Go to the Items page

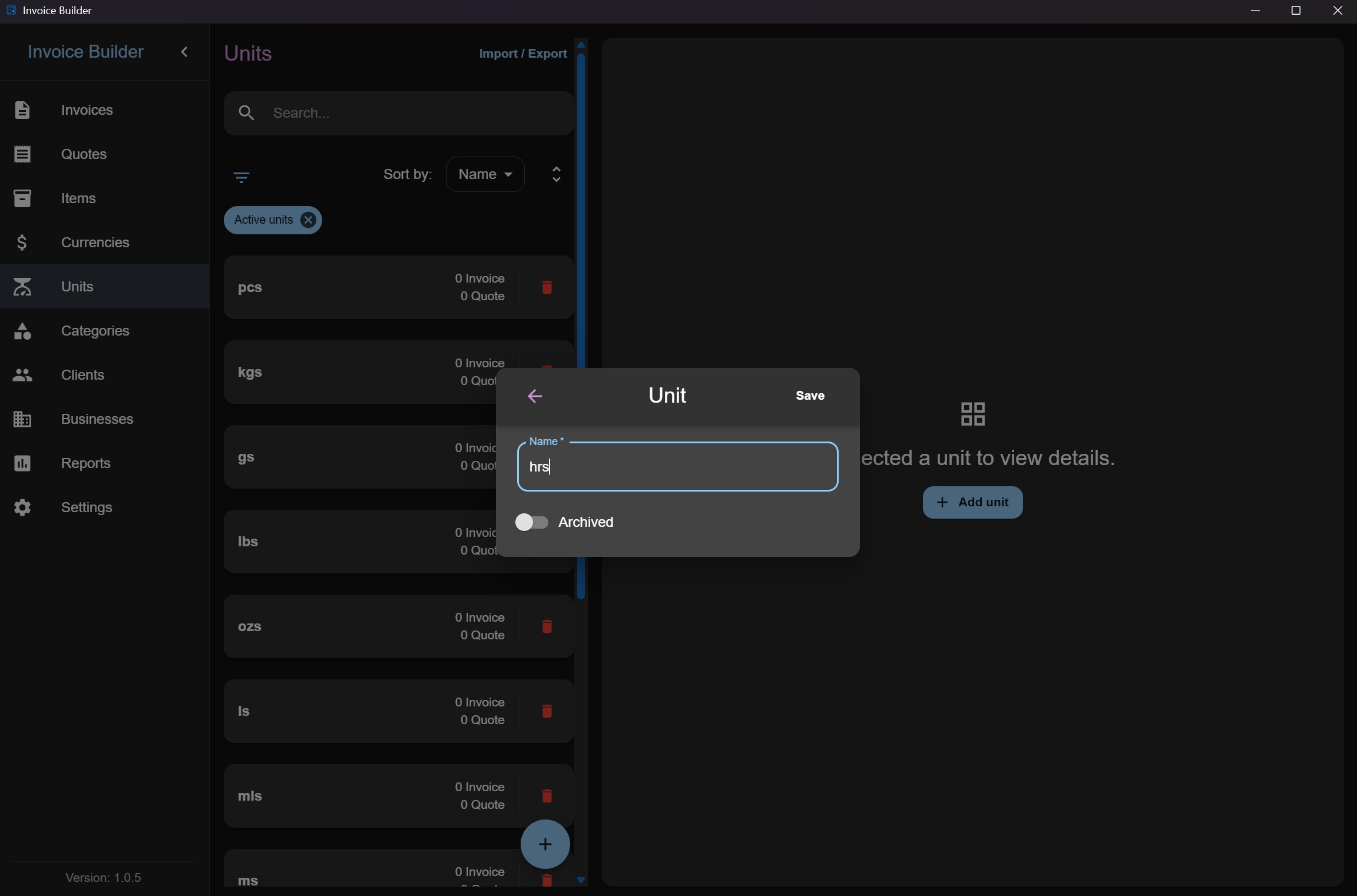point(105,198)
